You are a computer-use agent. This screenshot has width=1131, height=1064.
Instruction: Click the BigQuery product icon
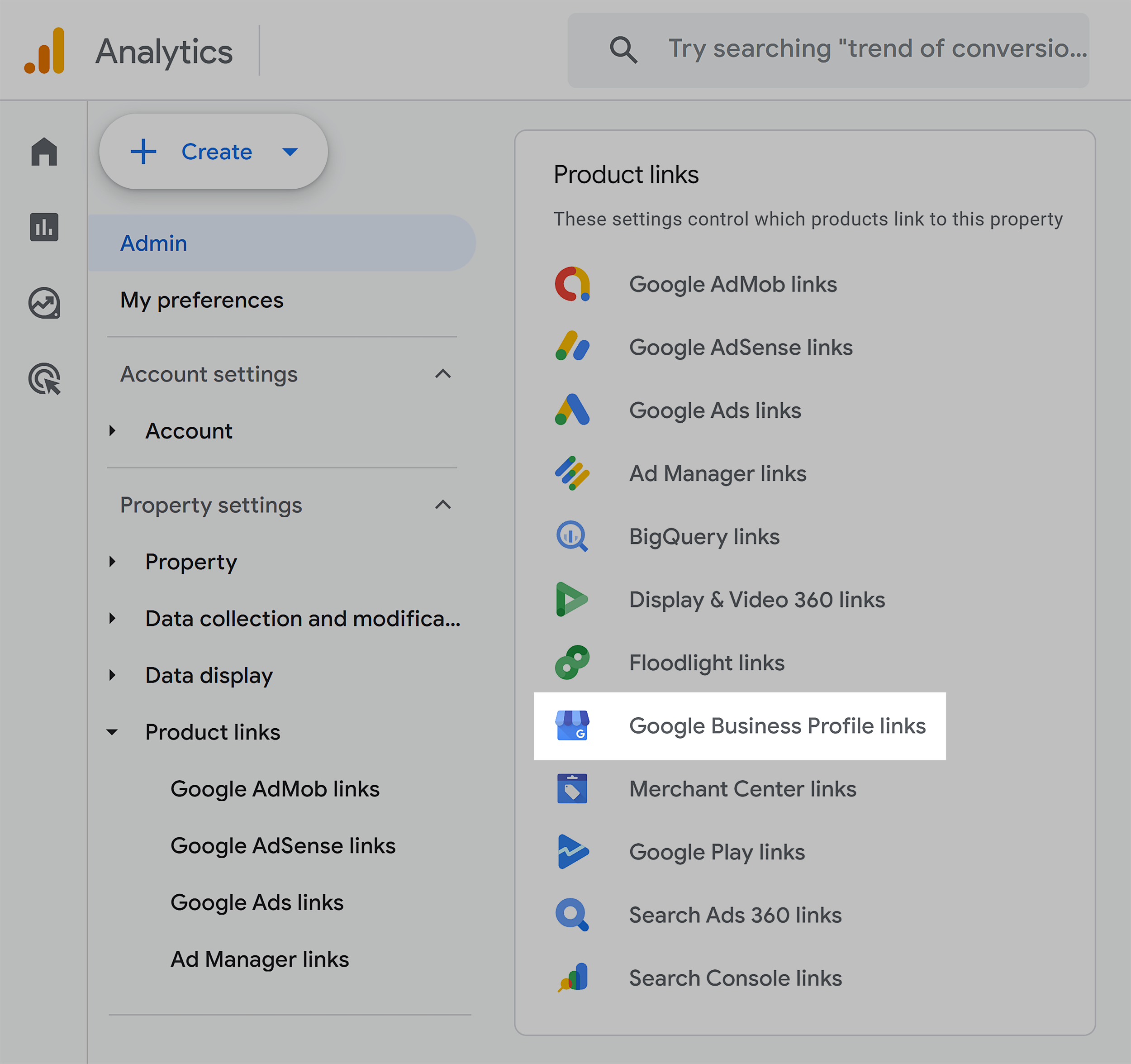click(572, 536)
